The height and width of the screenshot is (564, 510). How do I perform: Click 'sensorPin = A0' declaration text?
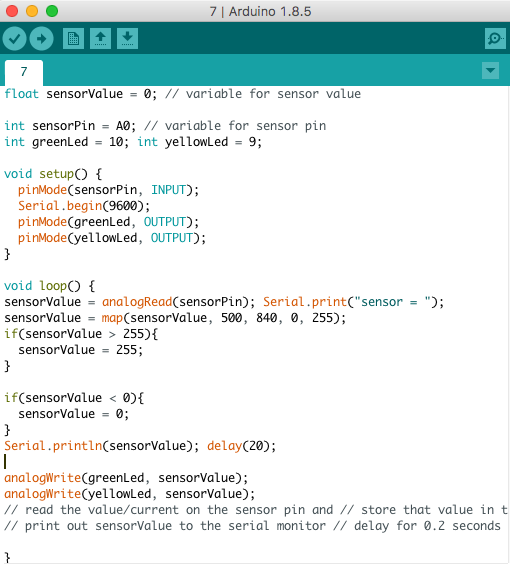coord(81,126)
